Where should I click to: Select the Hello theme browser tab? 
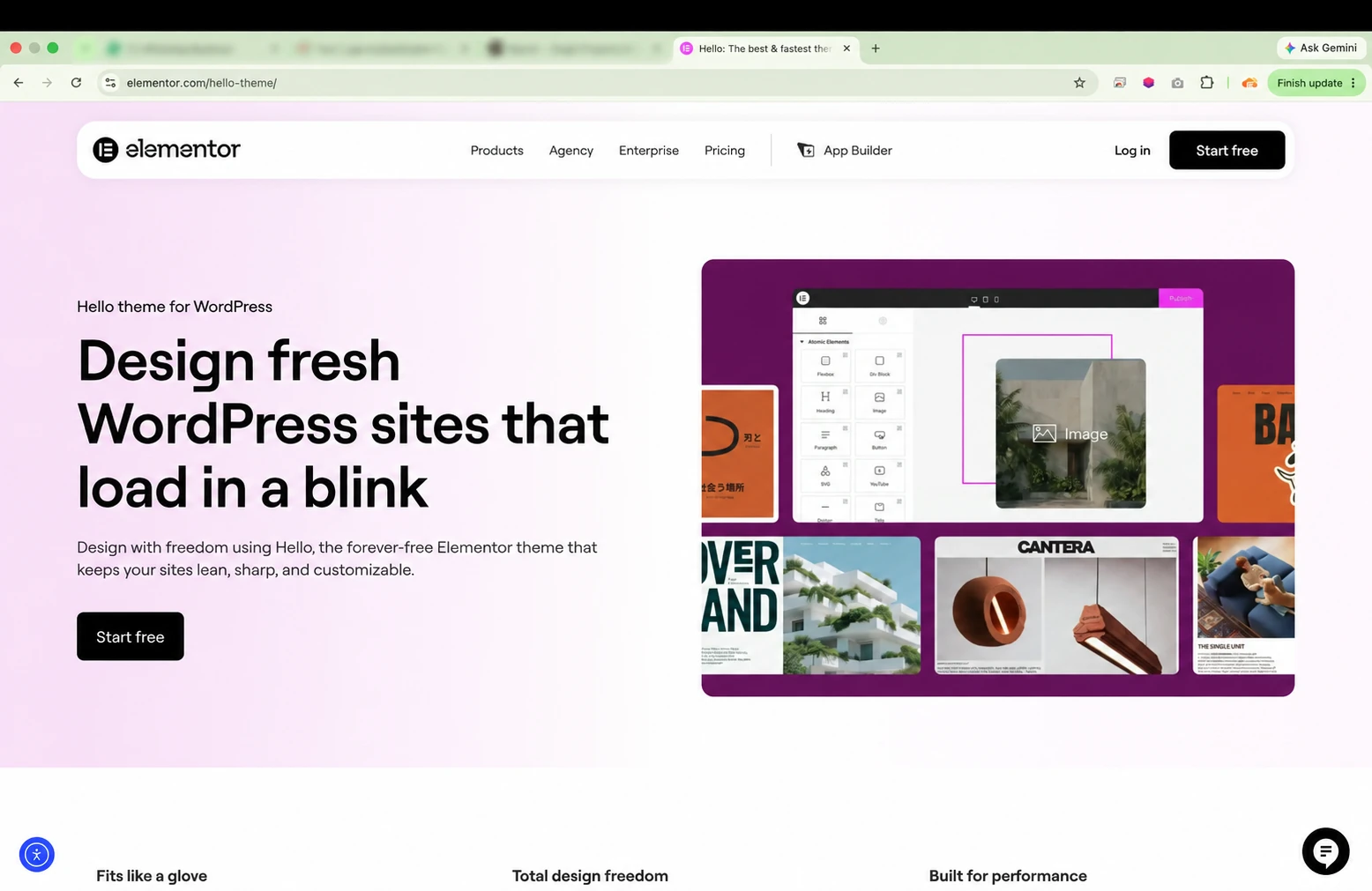coord(765,48)
